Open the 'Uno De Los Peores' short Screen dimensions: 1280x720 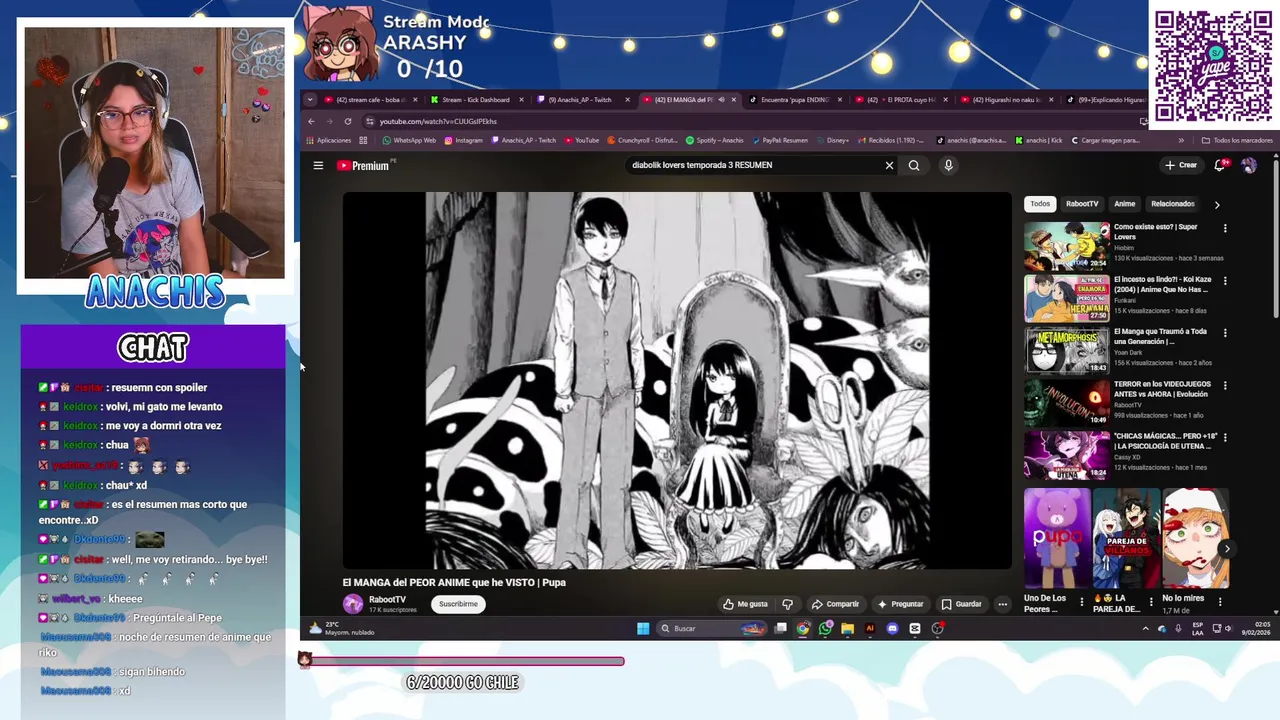1057,538
